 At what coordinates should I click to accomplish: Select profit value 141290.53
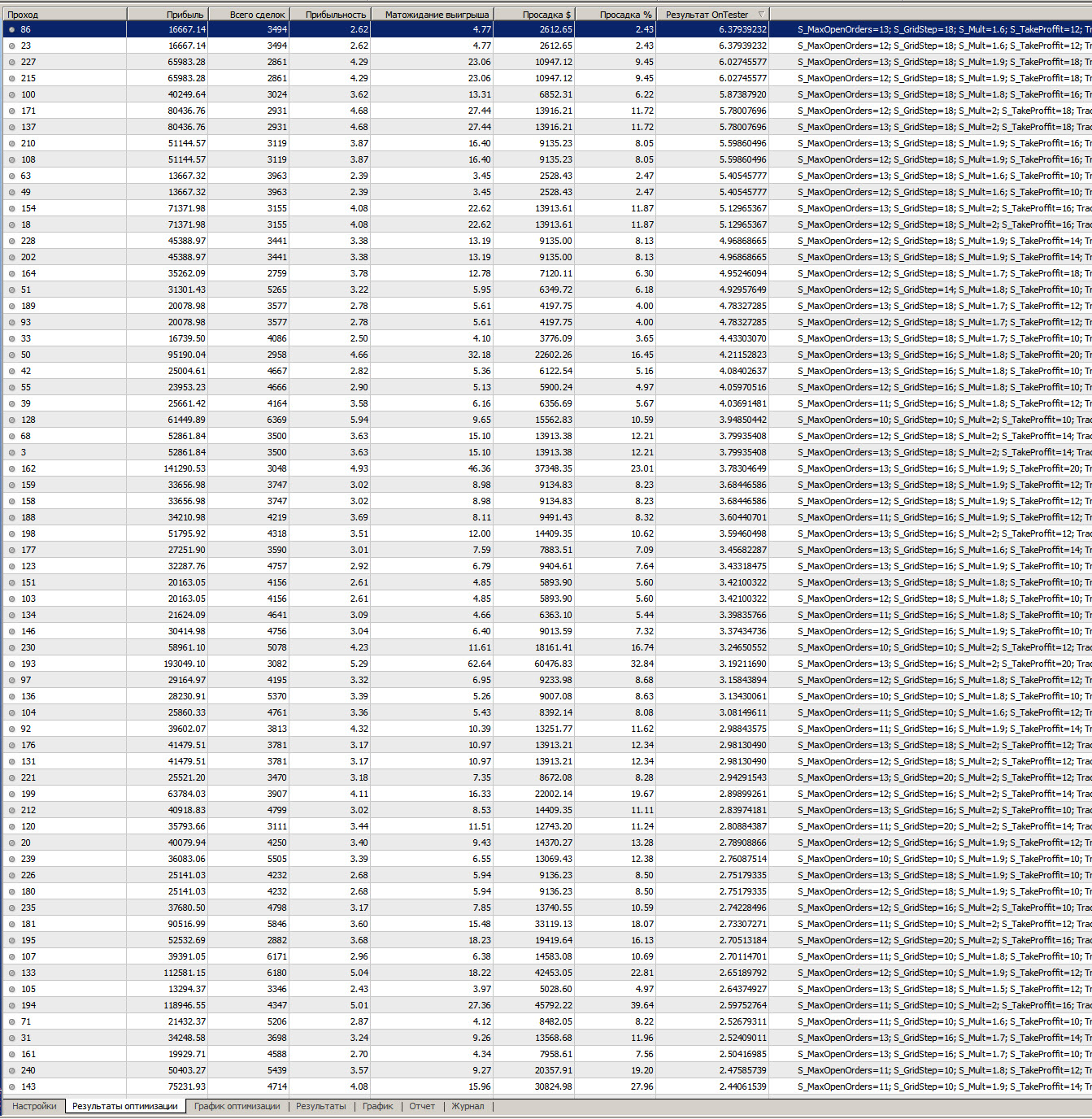coord(185,468)
